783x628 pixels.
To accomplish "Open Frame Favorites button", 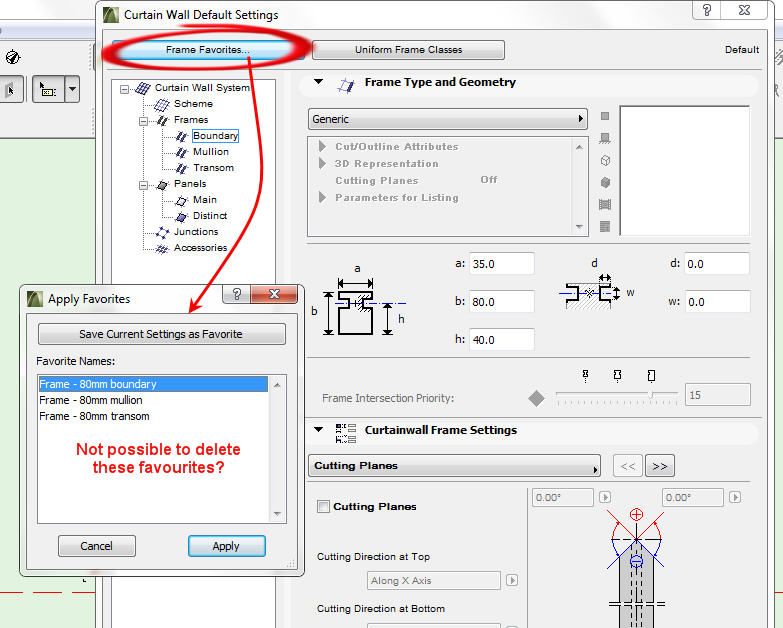I will (207, 50).
